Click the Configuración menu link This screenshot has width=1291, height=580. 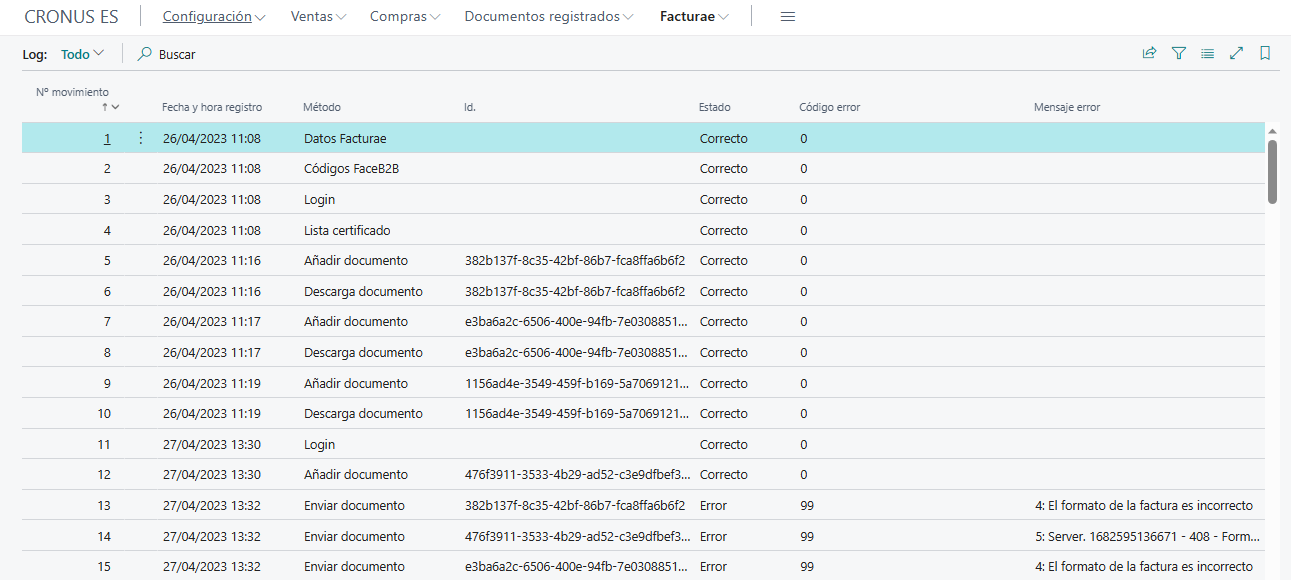(x=207, y=16)
